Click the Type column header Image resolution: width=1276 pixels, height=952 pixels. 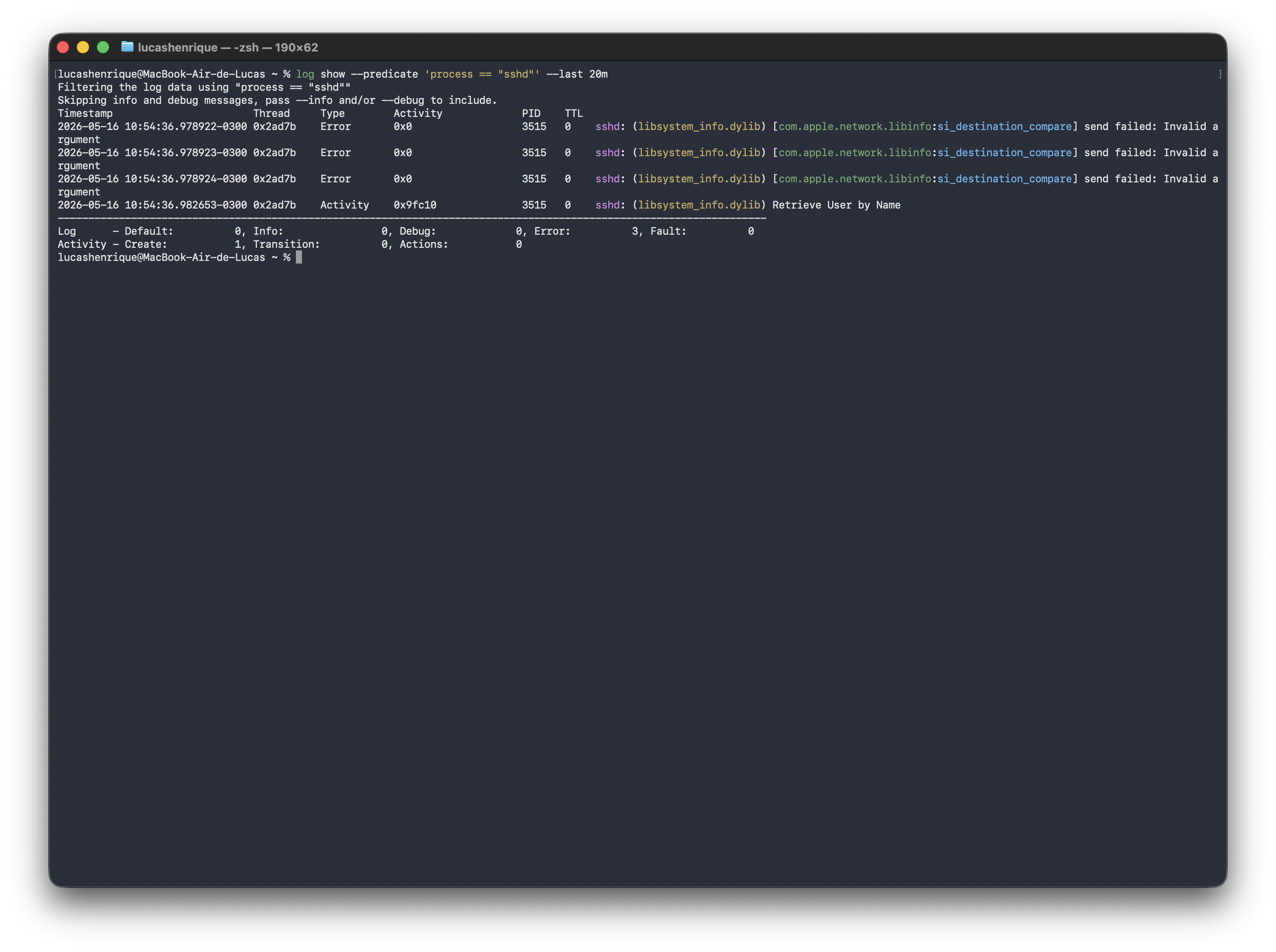(333, 113)
